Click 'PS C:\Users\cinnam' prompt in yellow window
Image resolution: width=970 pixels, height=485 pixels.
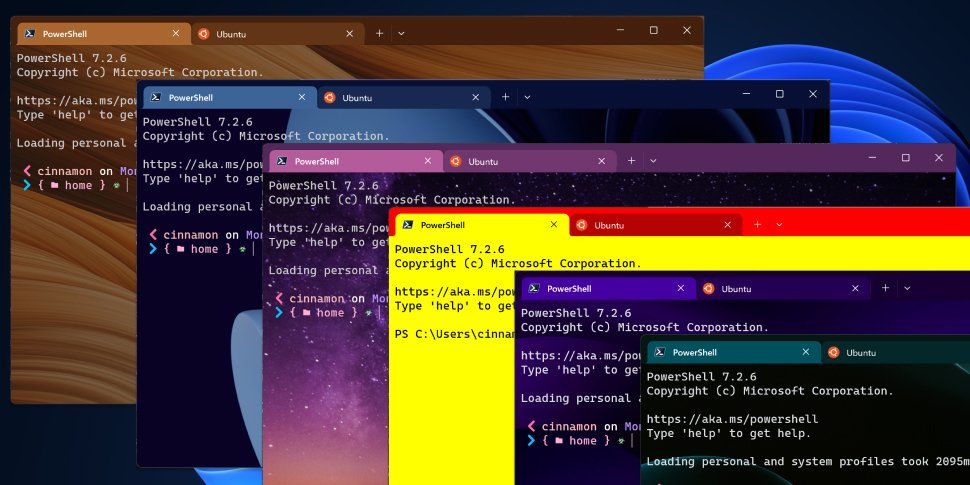pos(455,334)
